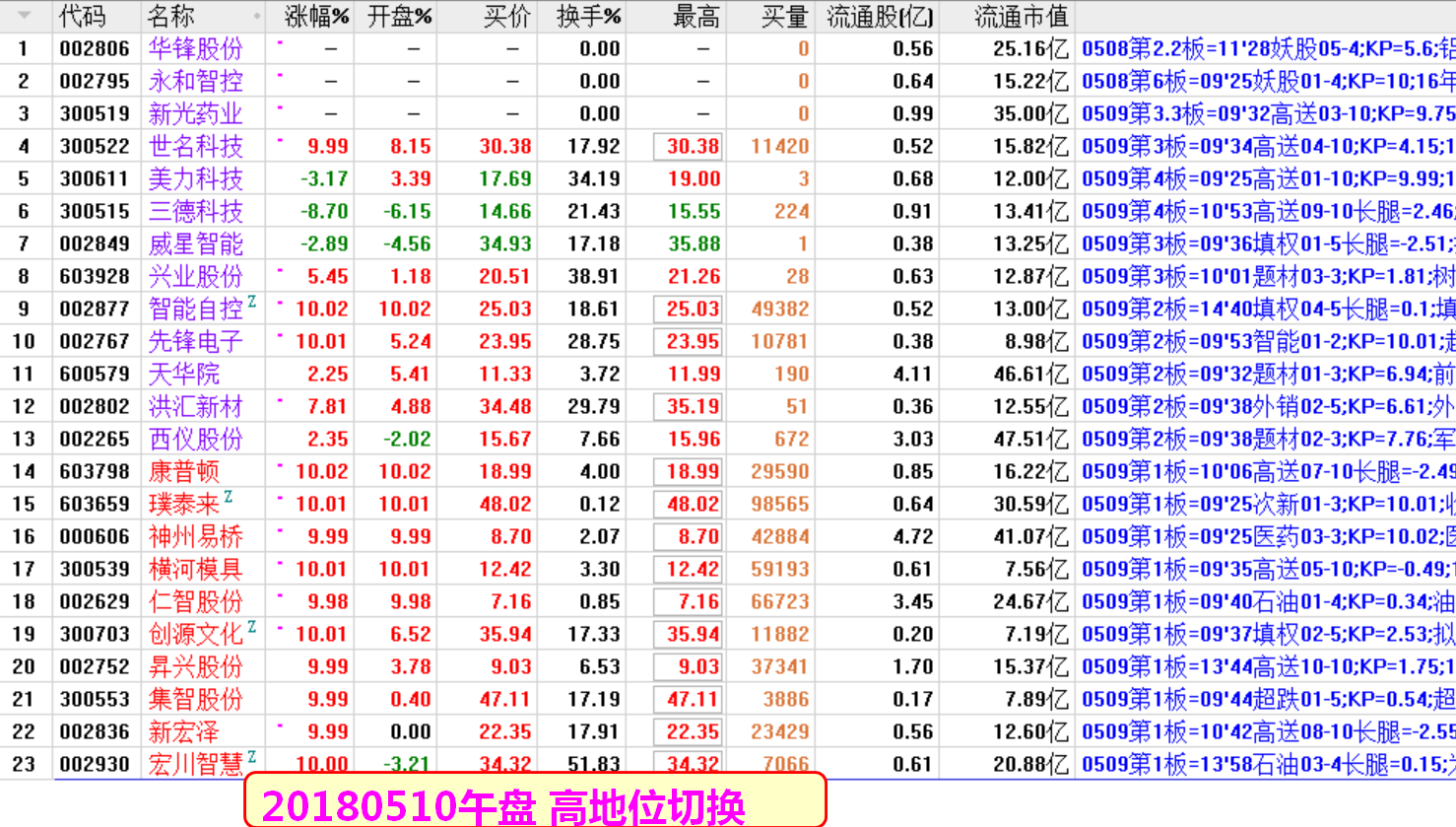The height and width of the screenshot is (827, 1456).
Task: Select stock name 康普顿
Action: point(183,471)
